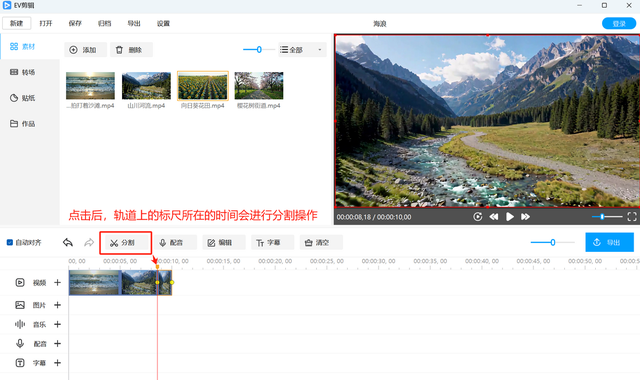The height and width of the screenshot is (380, 640).
Task: Click the blue 登录 button
Action: pos(619,24)
